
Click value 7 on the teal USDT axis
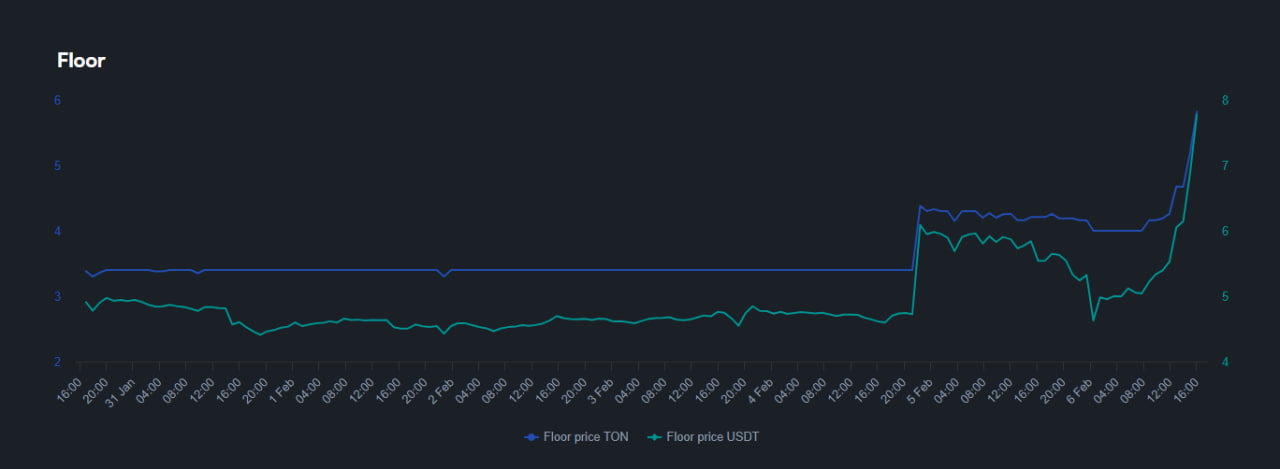pos(1224,165)
